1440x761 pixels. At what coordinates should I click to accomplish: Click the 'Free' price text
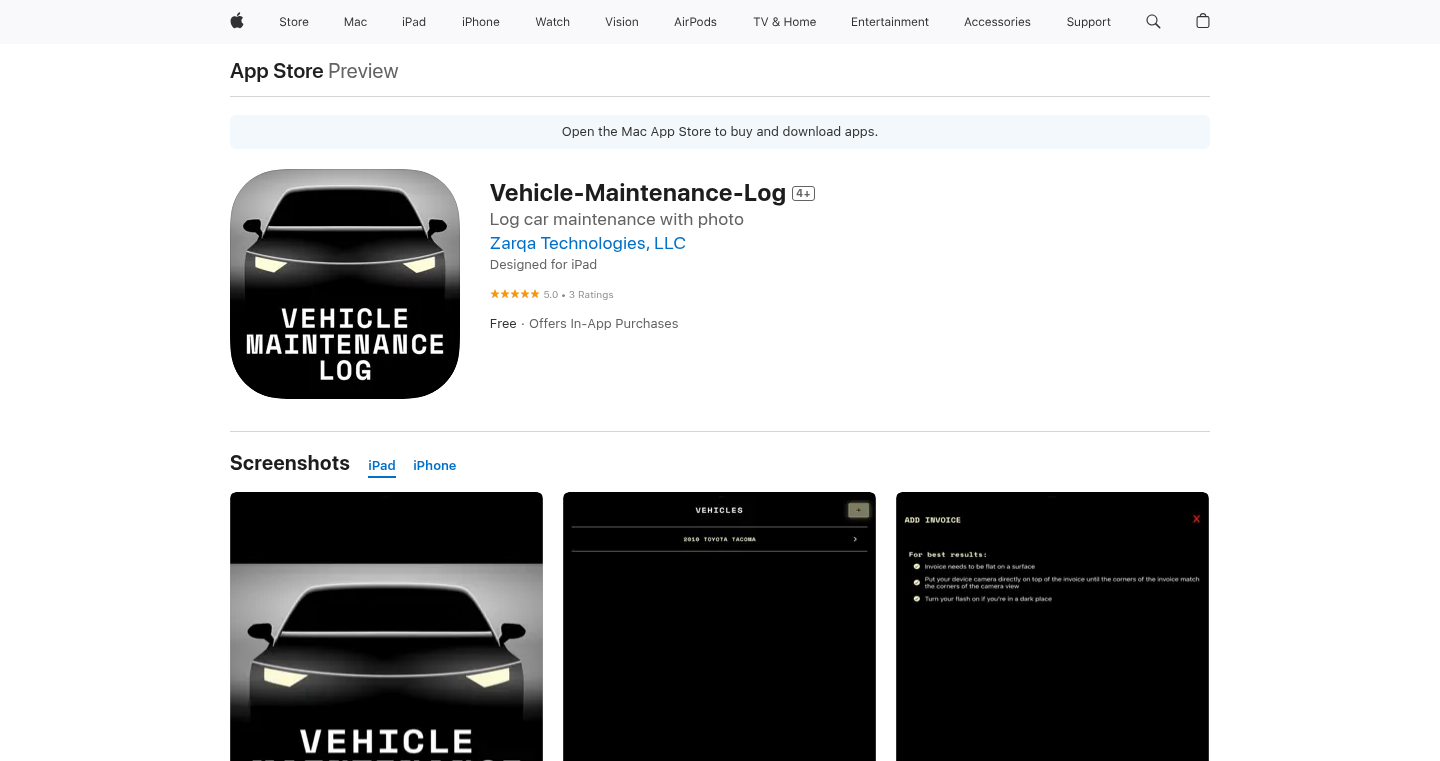pyautogui.click(x=503, y=324)
